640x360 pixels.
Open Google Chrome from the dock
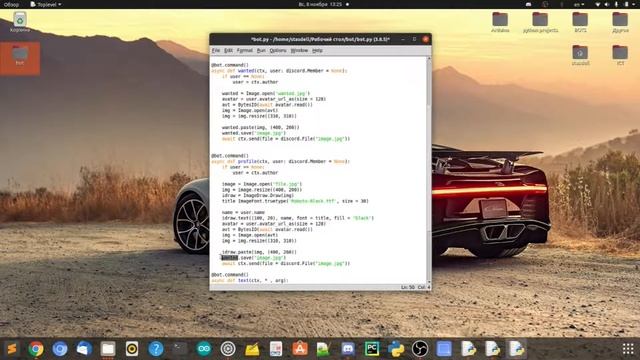pos(36,349)
